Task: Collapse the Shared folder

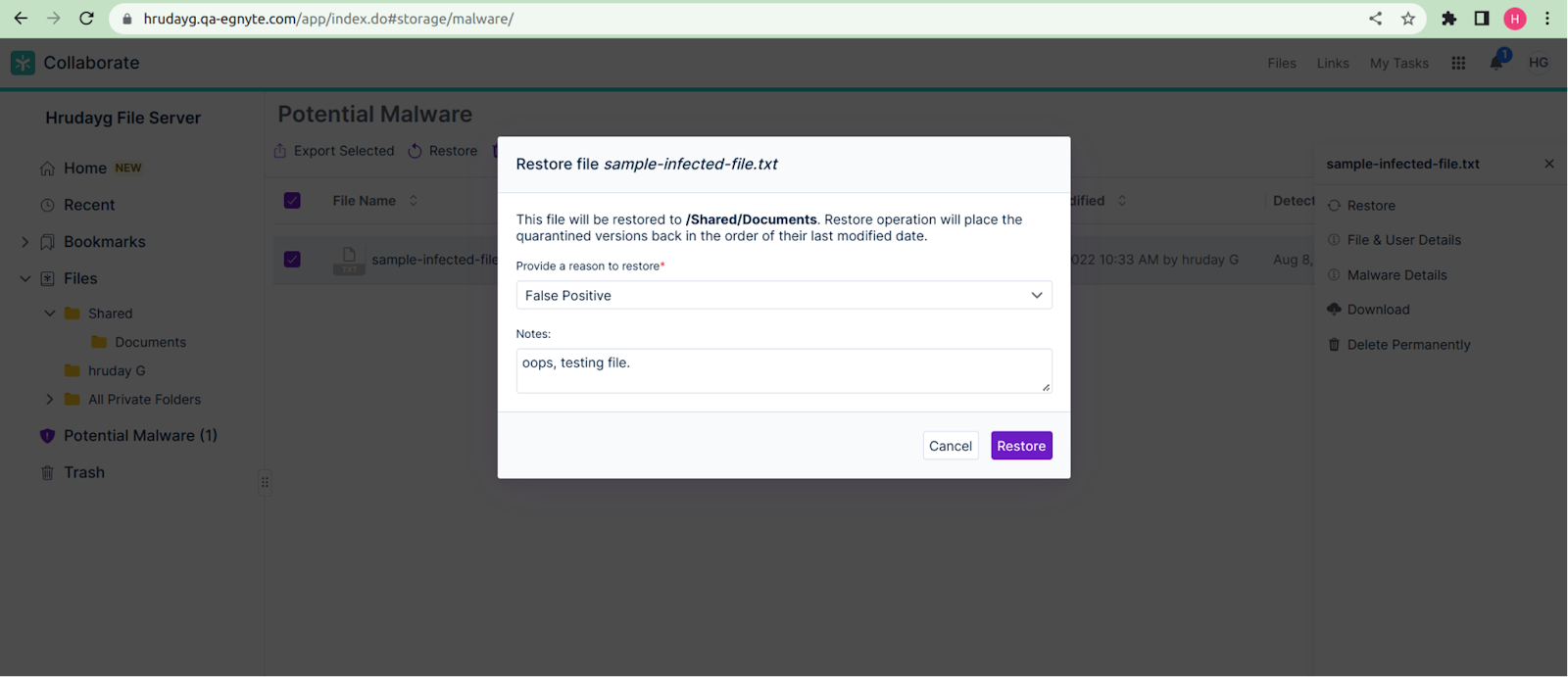Action: (50, 314)
